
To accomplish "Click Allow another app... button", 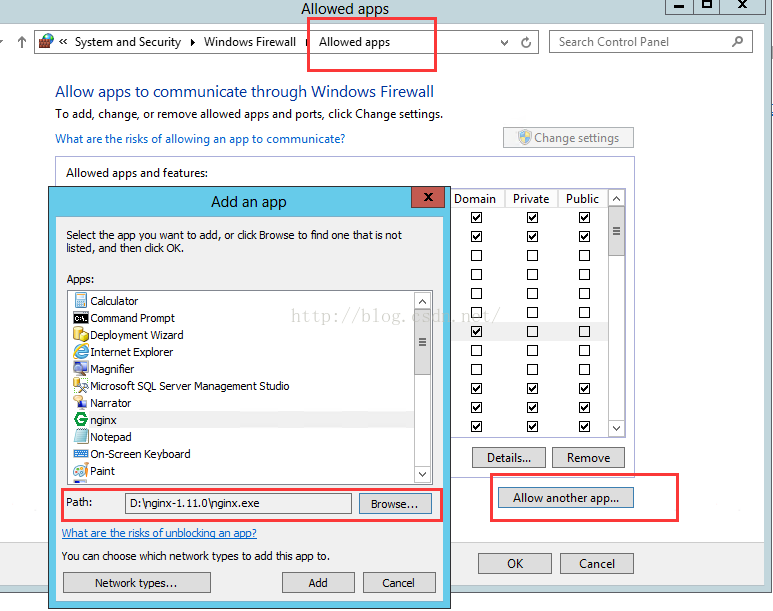I will pos(565,498).
